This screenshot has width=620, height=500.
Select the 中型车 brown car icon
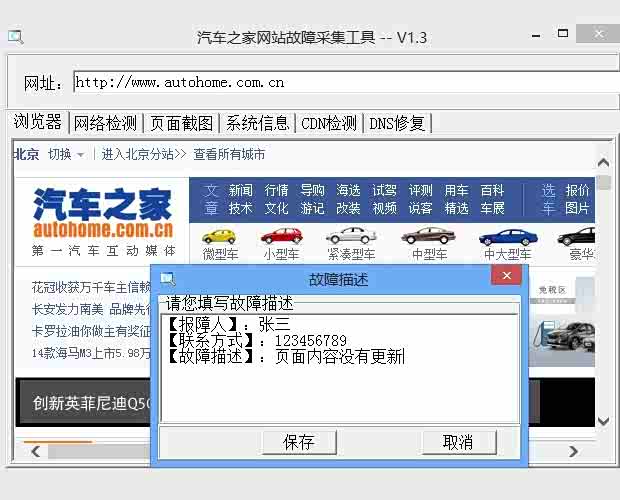point(429,236)
